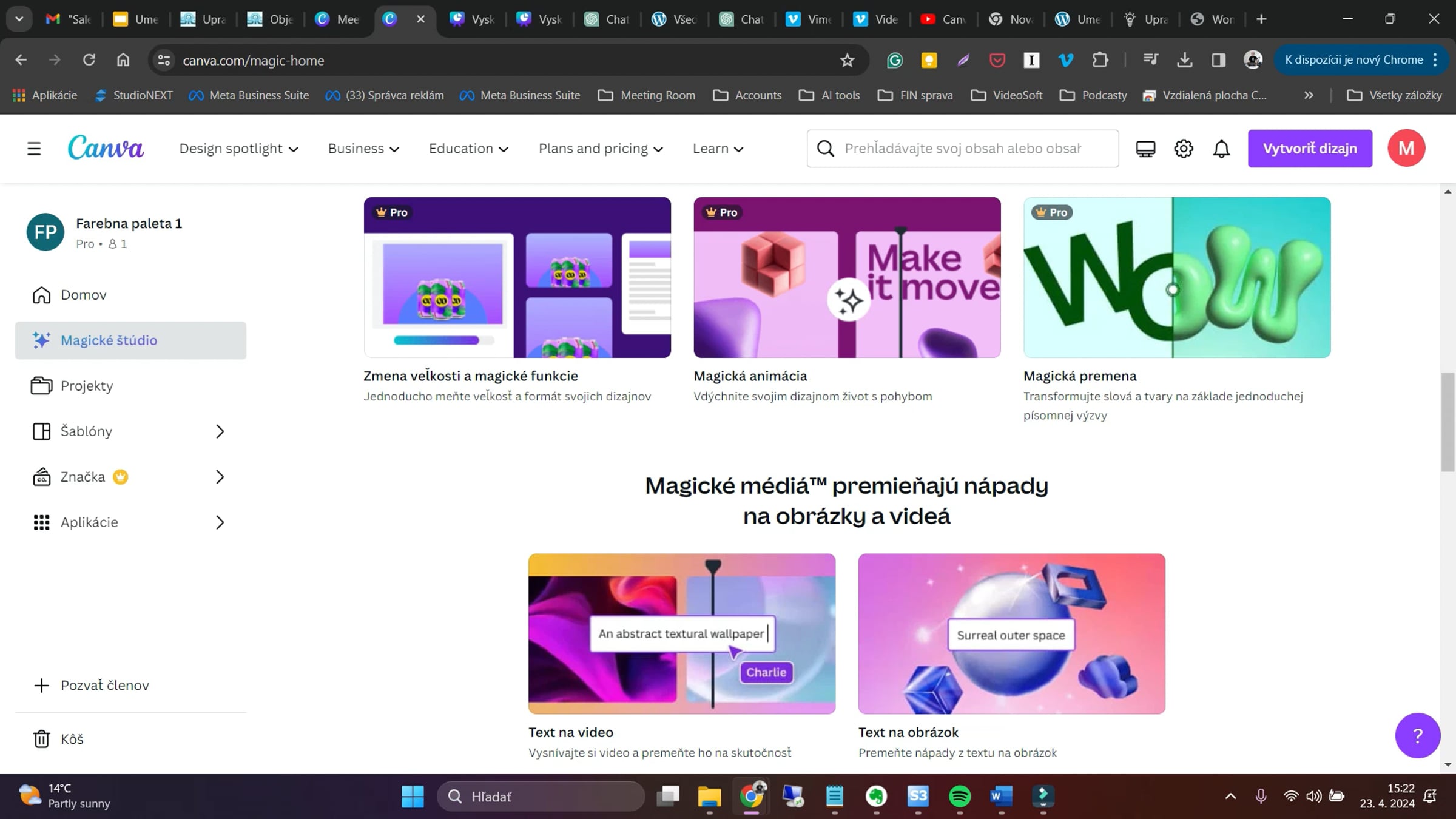Click the desktop app download icon
The height and width of the screenshot is (819, 1456).
pyautogui.click(x=1145, y=149)
